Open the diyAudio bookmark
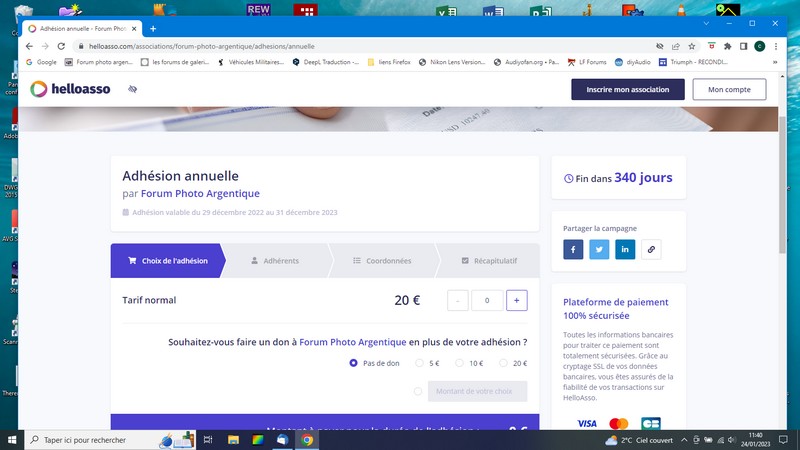Image resolution: width=800 pixels, height=450 pixels. coord(633,62)
